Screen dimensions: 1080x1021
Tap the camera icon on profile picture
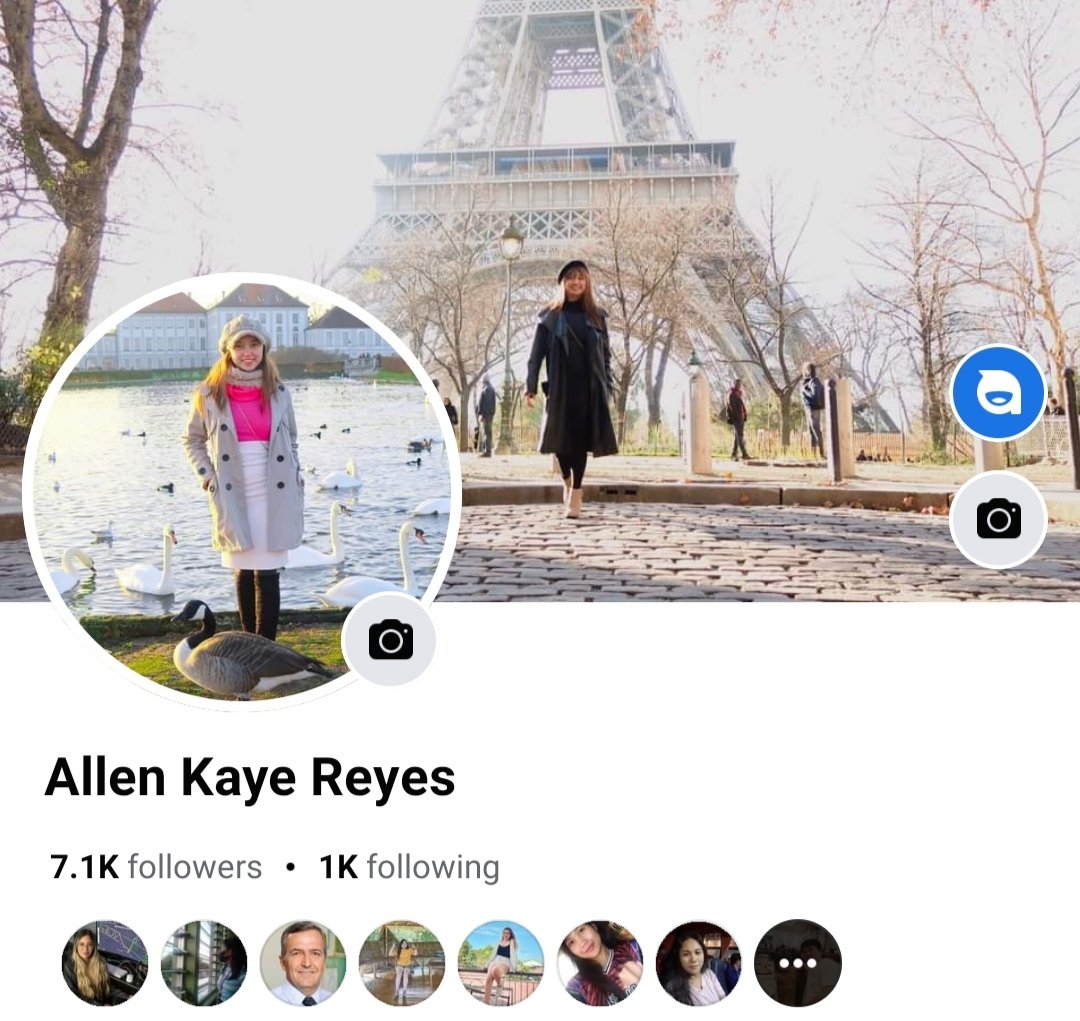coord(391,640)
